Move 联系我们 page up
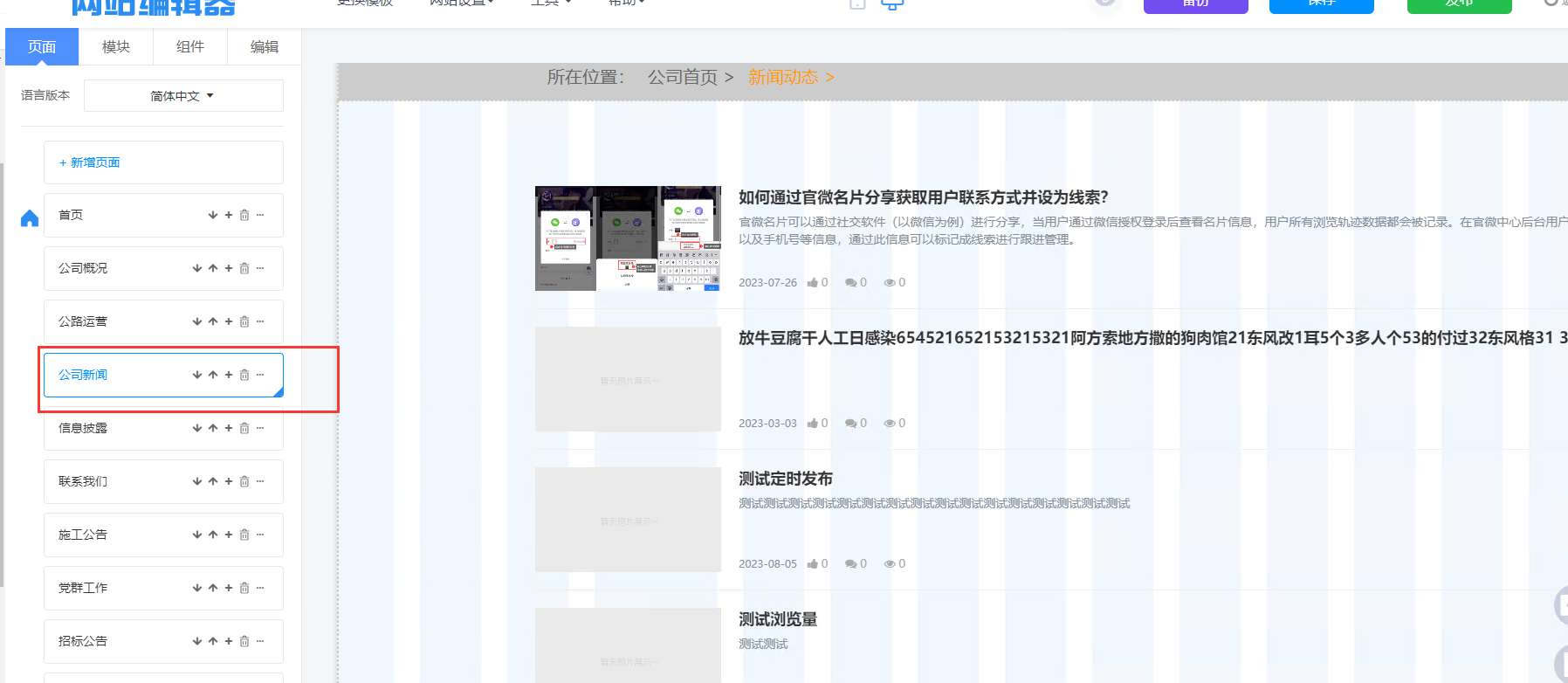Screen dimensions: 1568x683 [213, 481]
